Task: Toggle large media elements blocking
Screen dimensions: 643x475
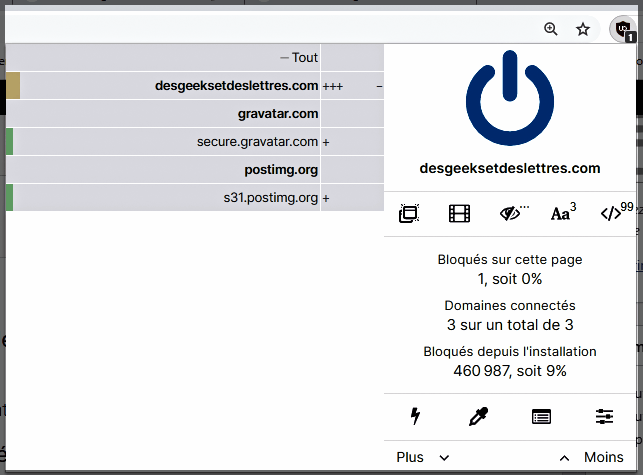Action: point(459,213)
